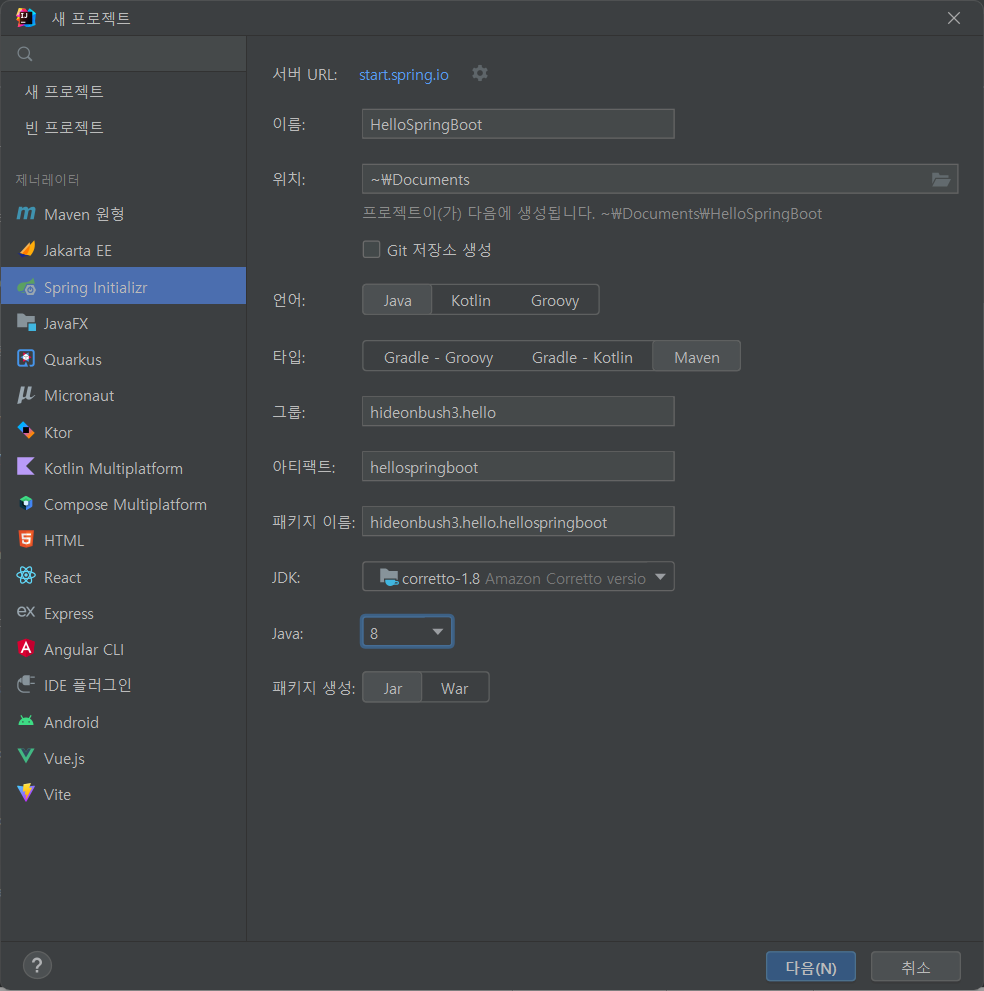Screen dimensions: 984x991
Task: Open the JDK corretto-1.8 dropdown
Action: 518,577
